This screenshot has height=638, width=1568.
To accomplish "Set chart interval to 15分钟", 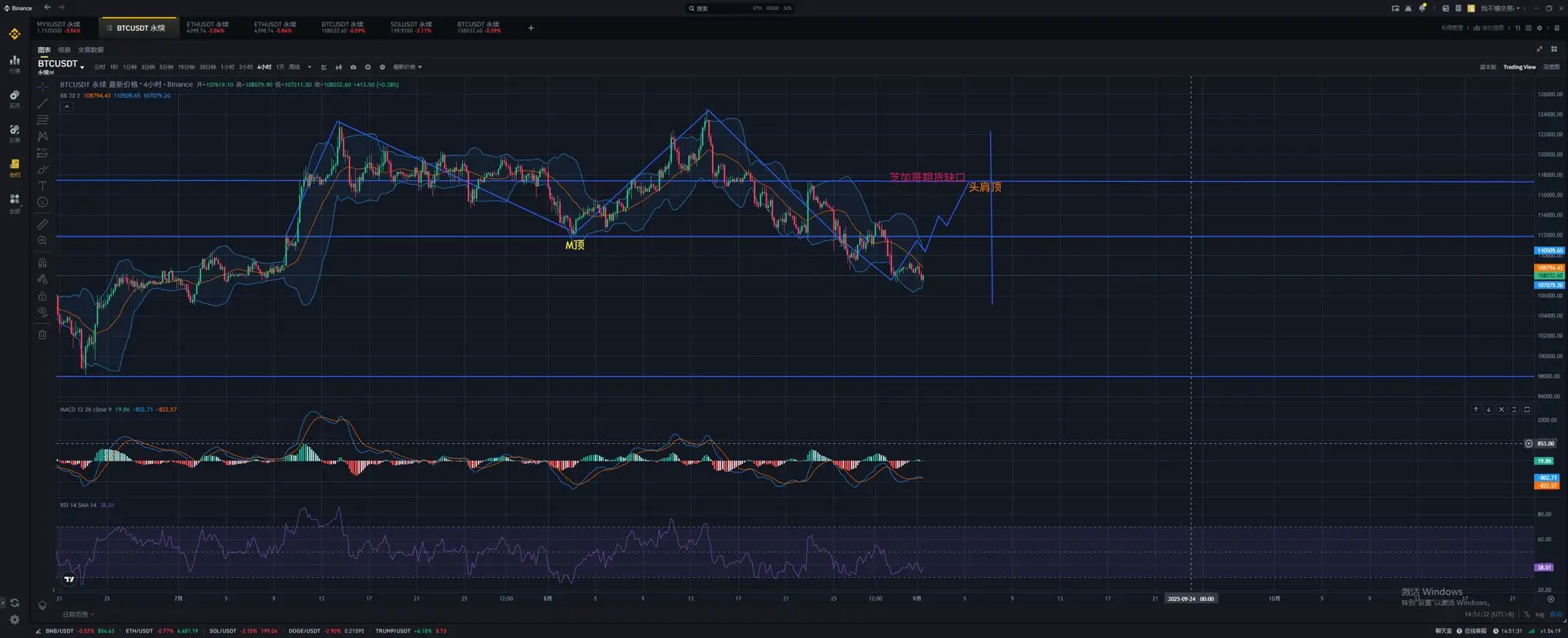I will pyautogui.click(x=186, y=67).
